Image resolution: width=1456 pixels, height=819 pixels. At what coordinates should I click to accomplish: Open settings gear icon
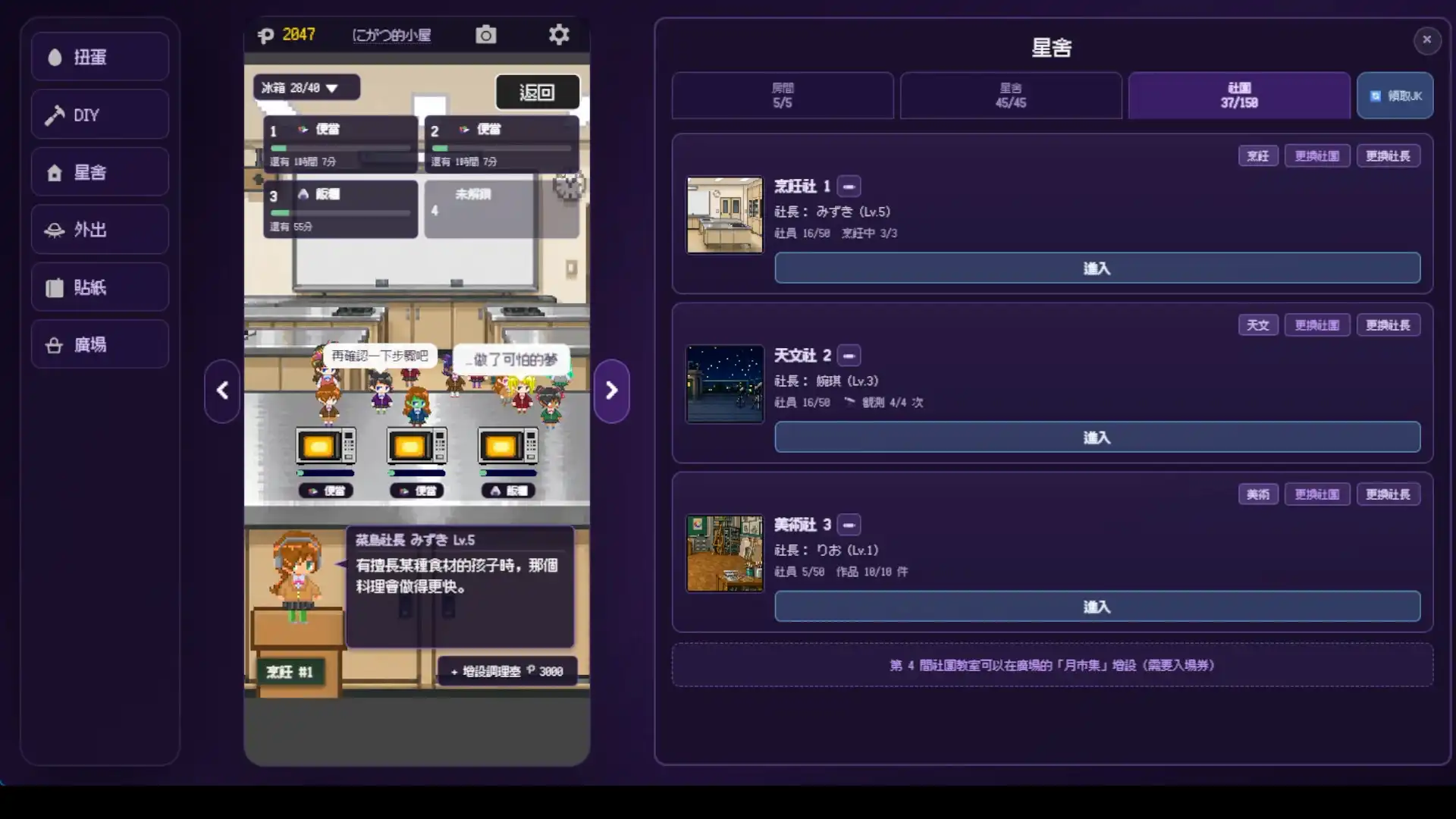[559, 35]
